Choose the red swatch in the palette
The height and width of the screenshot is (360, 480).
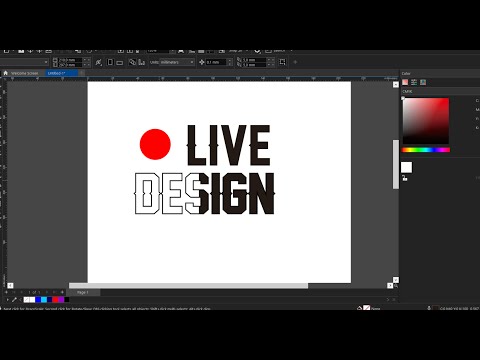tap(55, 300)
